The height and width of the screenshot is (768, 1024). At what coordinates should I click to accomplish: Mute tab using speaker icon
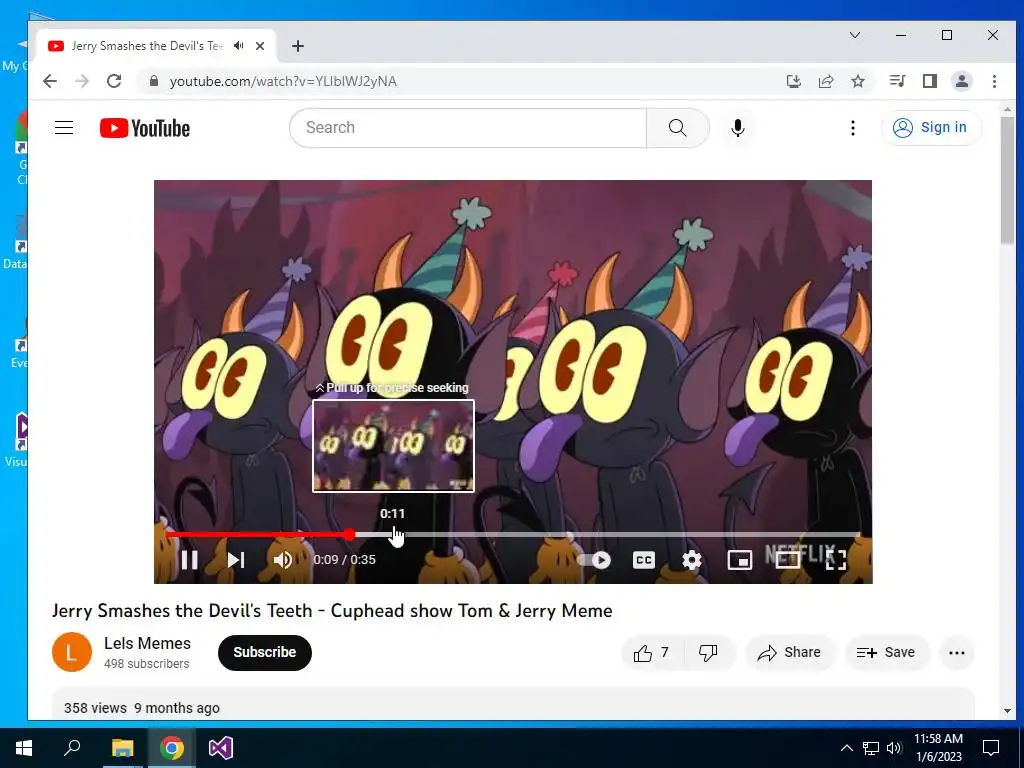click(239, 46)
